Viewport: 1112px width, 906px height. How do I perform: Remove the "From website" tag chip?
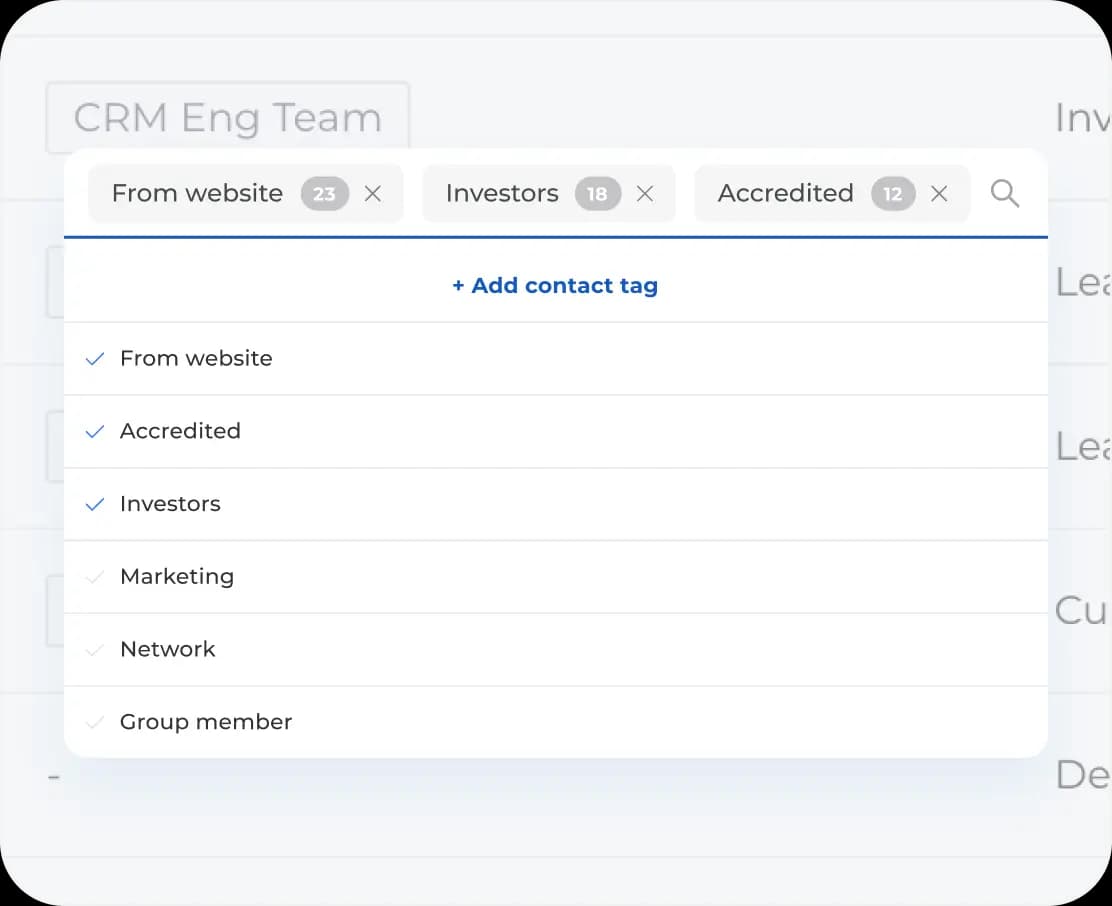click(373, 194)
